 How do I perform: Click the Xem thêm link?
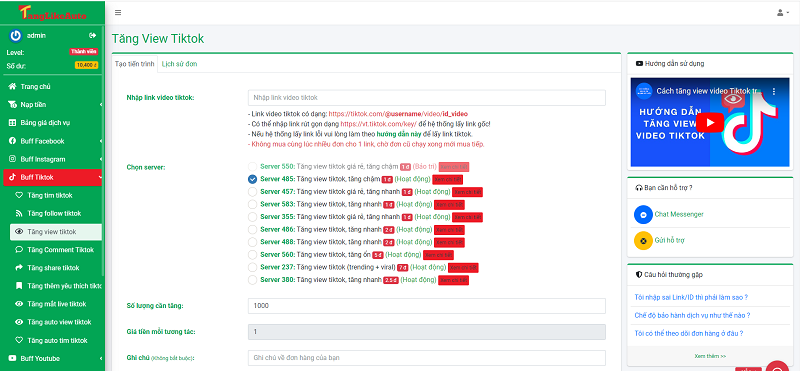click(710, 356)
